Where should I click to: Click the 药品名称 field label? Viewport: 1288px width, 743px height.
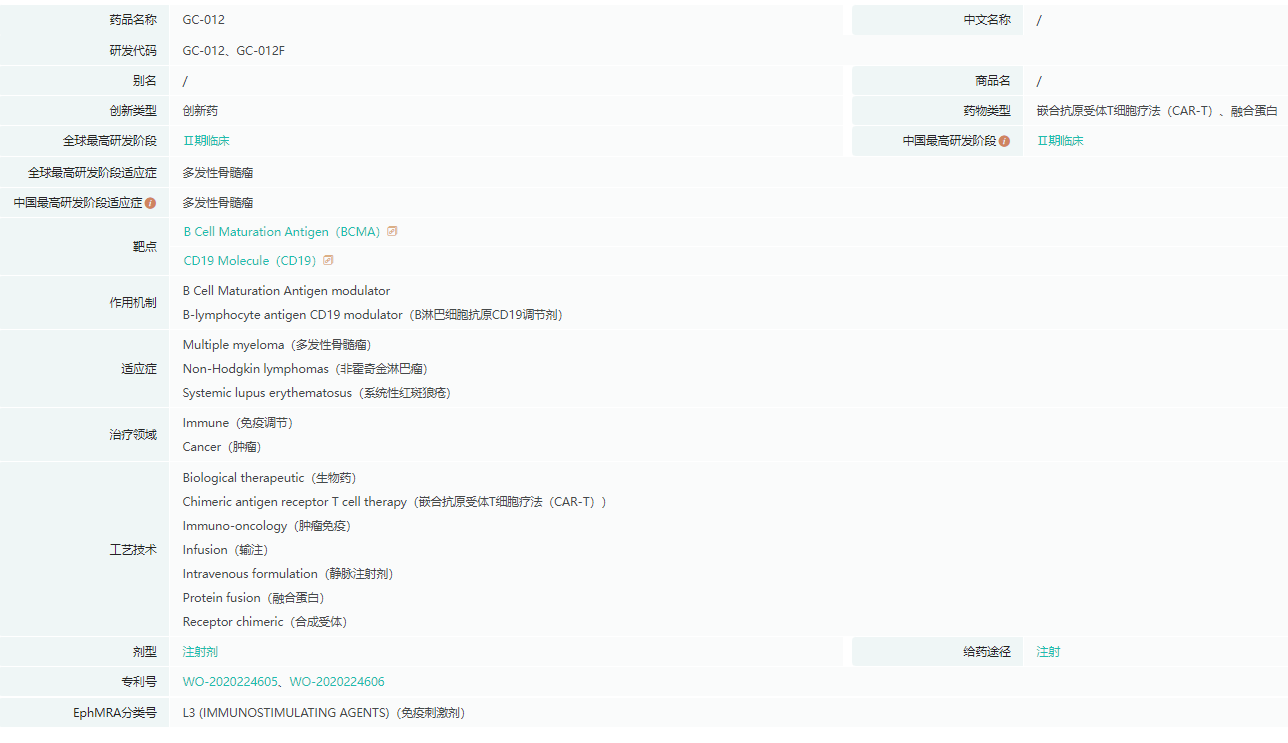pos(133,20)
